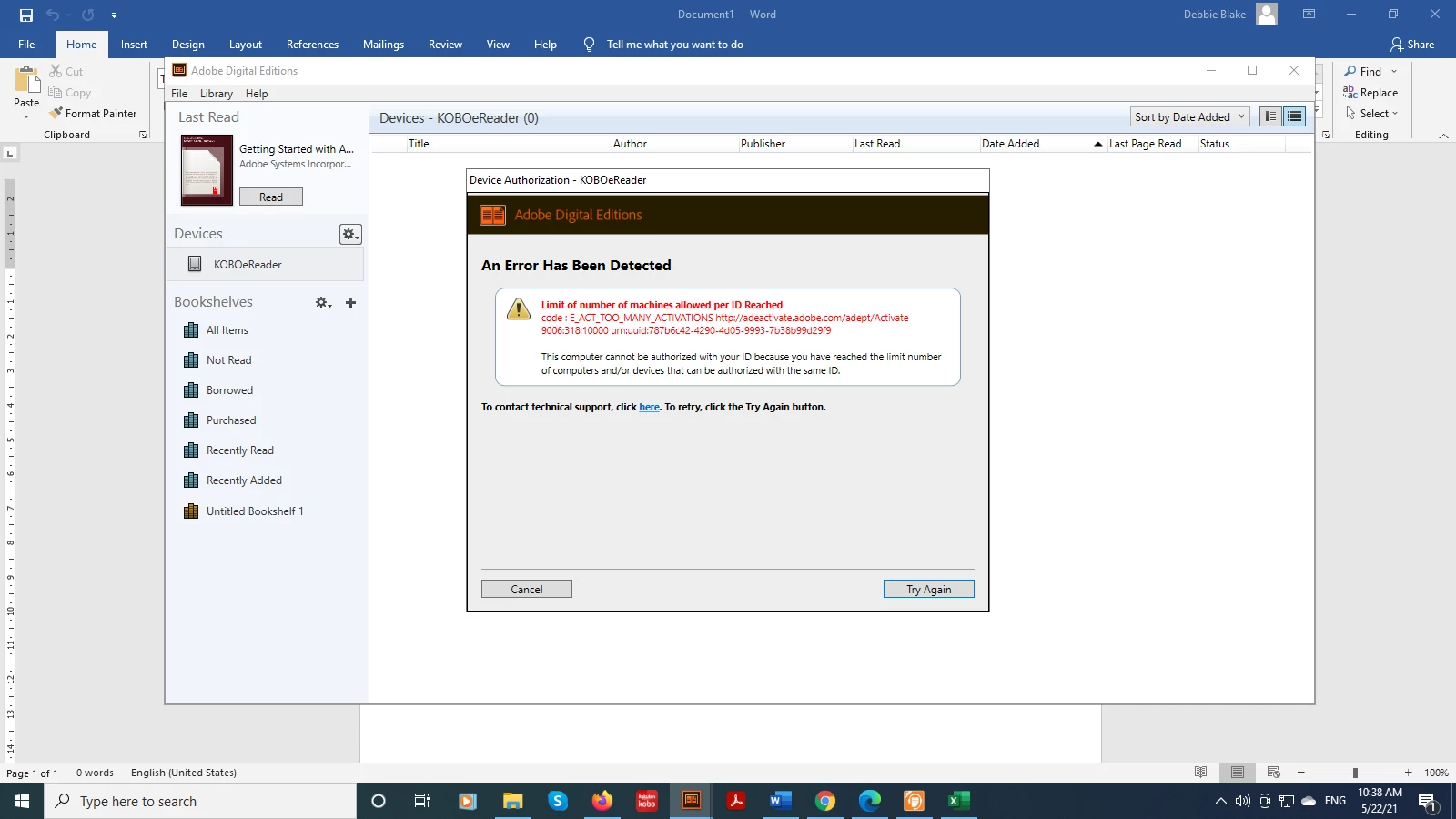Open Firefox from the taskbar
1456x819 pixels.
602,801
